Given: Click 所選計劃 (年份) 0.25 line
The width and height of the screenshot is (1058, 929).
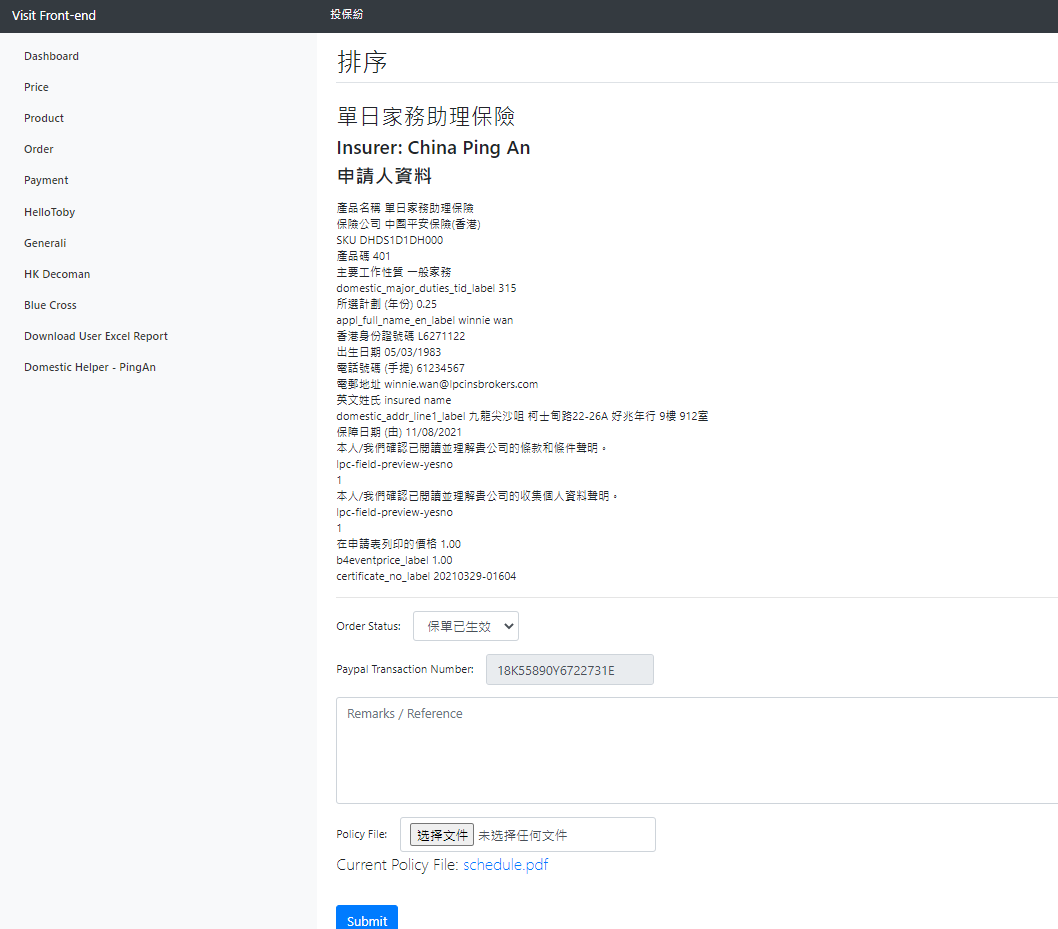Looking at the screenshot, I should click(387, 304).
